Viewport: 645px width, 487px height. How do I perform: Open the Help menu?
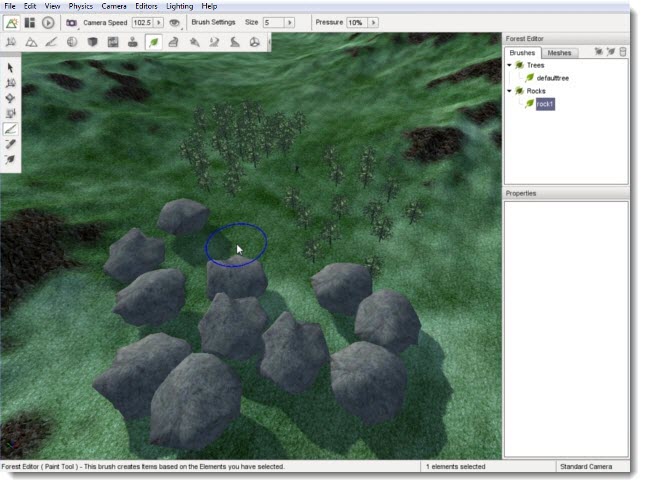(x=209, y=6)
